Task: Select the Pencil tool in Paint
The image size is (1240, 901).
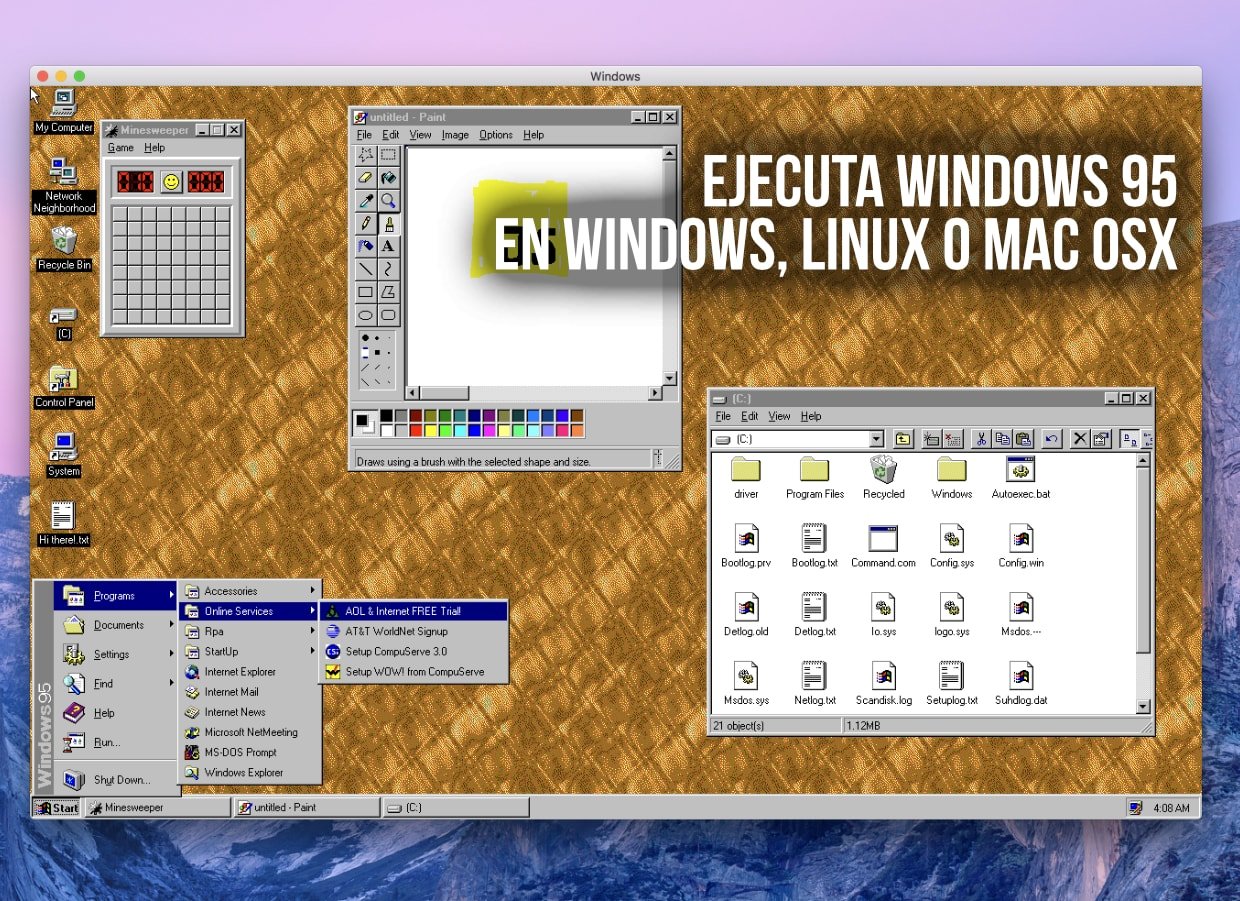Action: (366, 224)
